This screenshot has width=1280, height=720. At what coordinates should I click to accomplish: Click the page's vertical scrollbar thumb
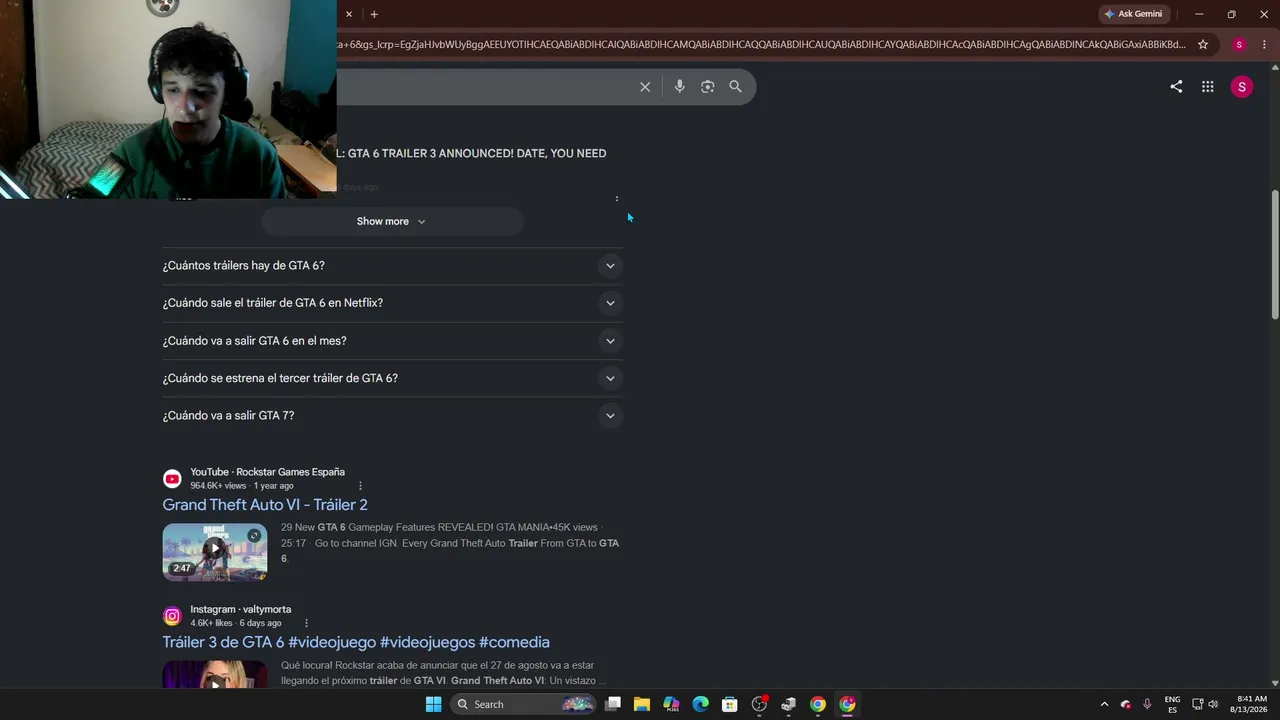pyautogui.click(x=1274, y=255)
